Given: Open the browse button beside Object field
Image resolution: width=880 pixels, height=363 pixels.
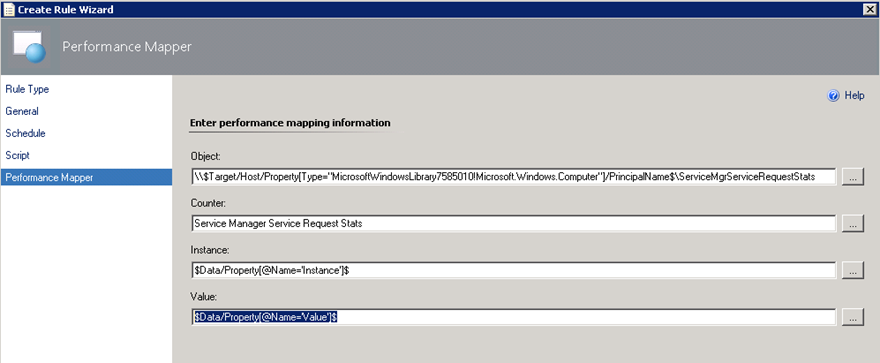Looking at the screenshot, I should tap(852, 177).
